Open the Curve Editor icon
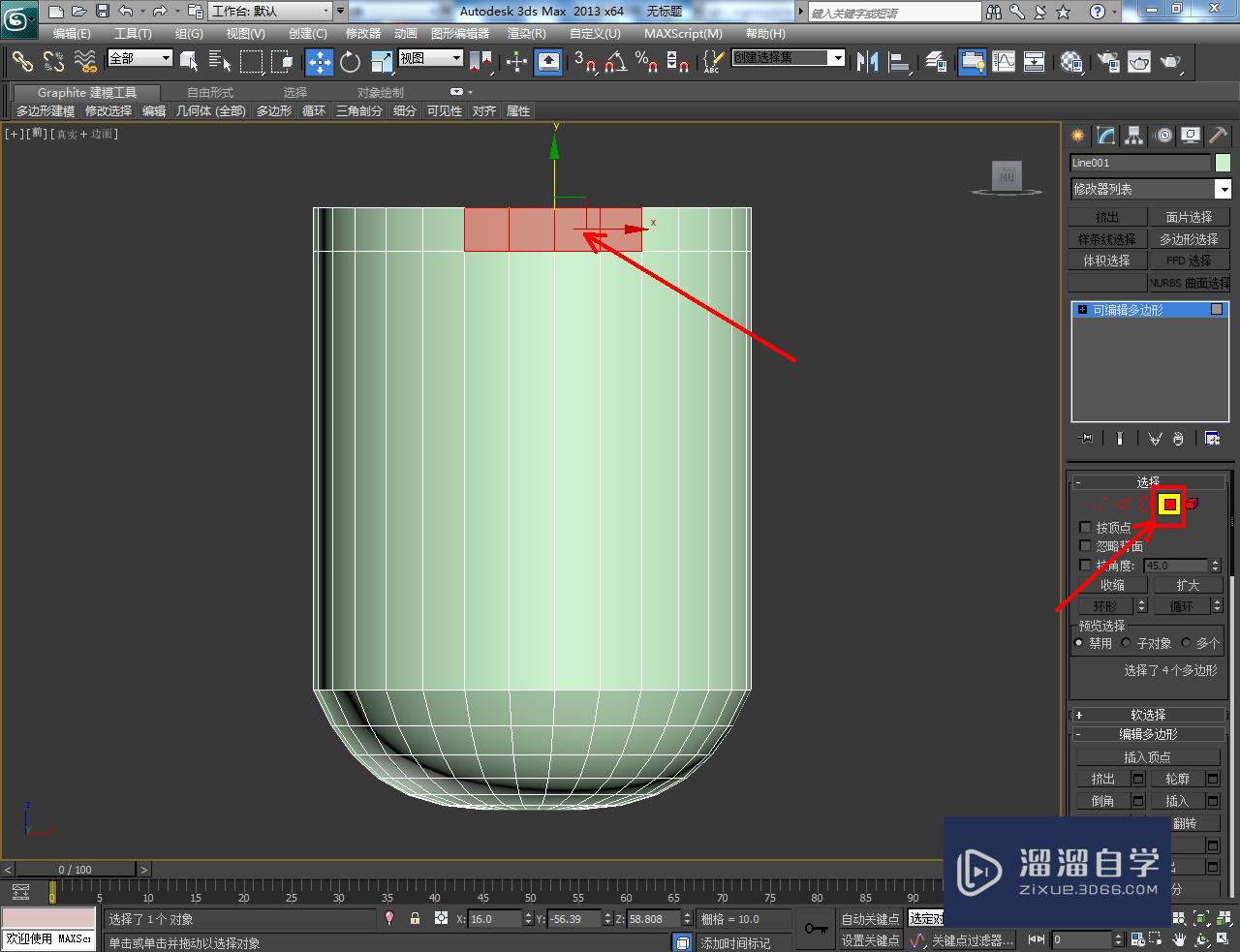This screenshot has width=1240, height=952. tap(1004, 61)
